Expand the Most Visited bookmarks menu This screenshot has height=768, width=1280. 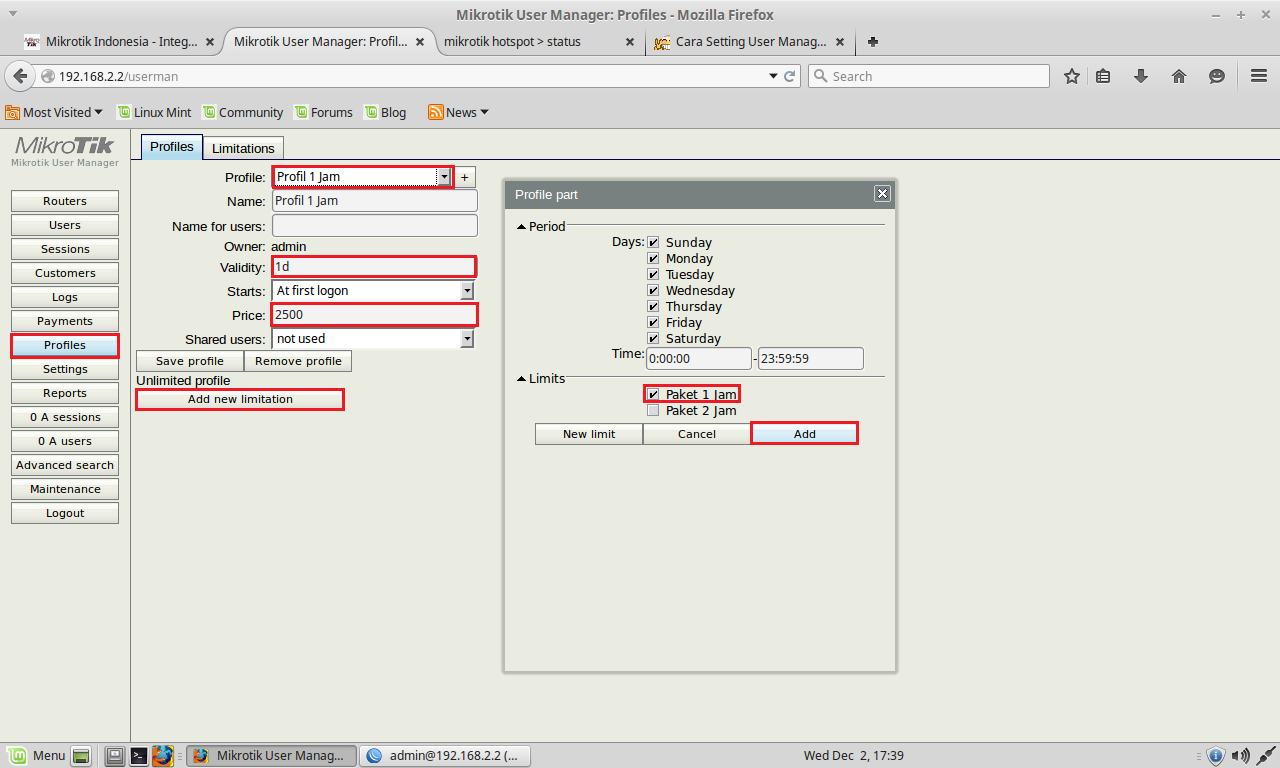coord(55,112)
